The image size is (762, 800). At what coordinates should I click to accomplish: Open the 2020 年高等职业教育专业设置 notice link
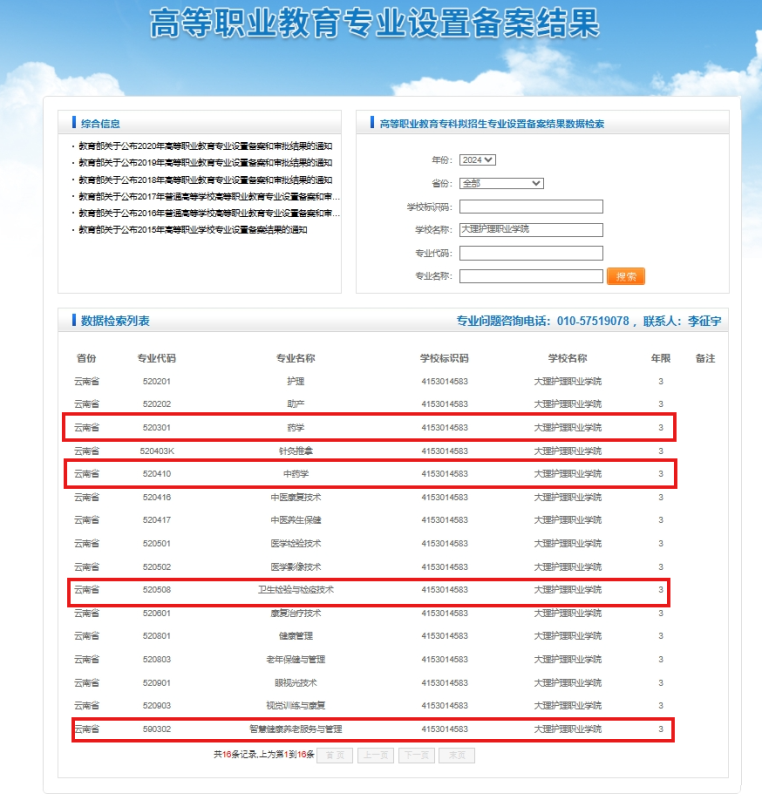pyautogui.click(x=205, y=146)
